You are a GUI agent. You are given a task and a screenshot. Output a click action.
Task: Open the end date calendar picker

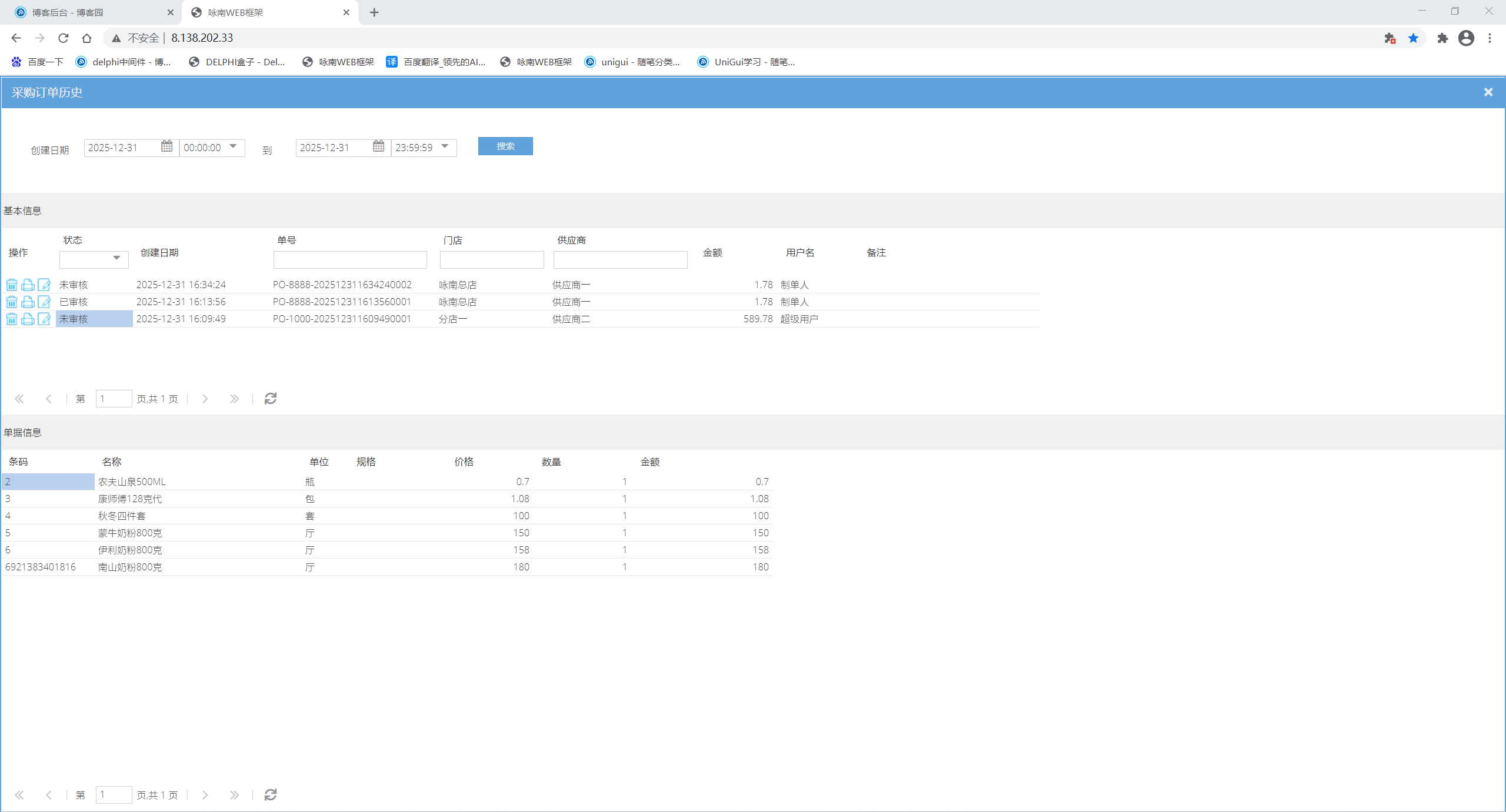click(x=379, y=146)
